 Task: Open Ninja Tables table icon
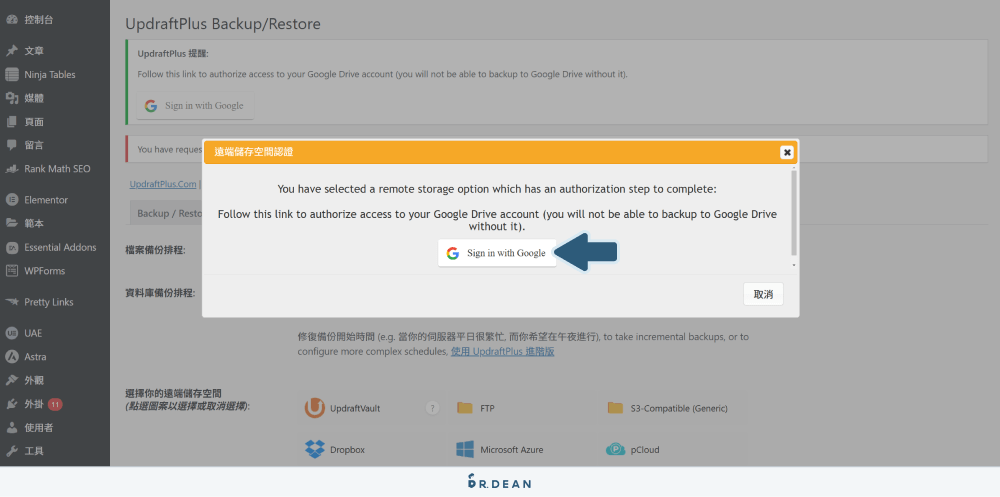11,75
